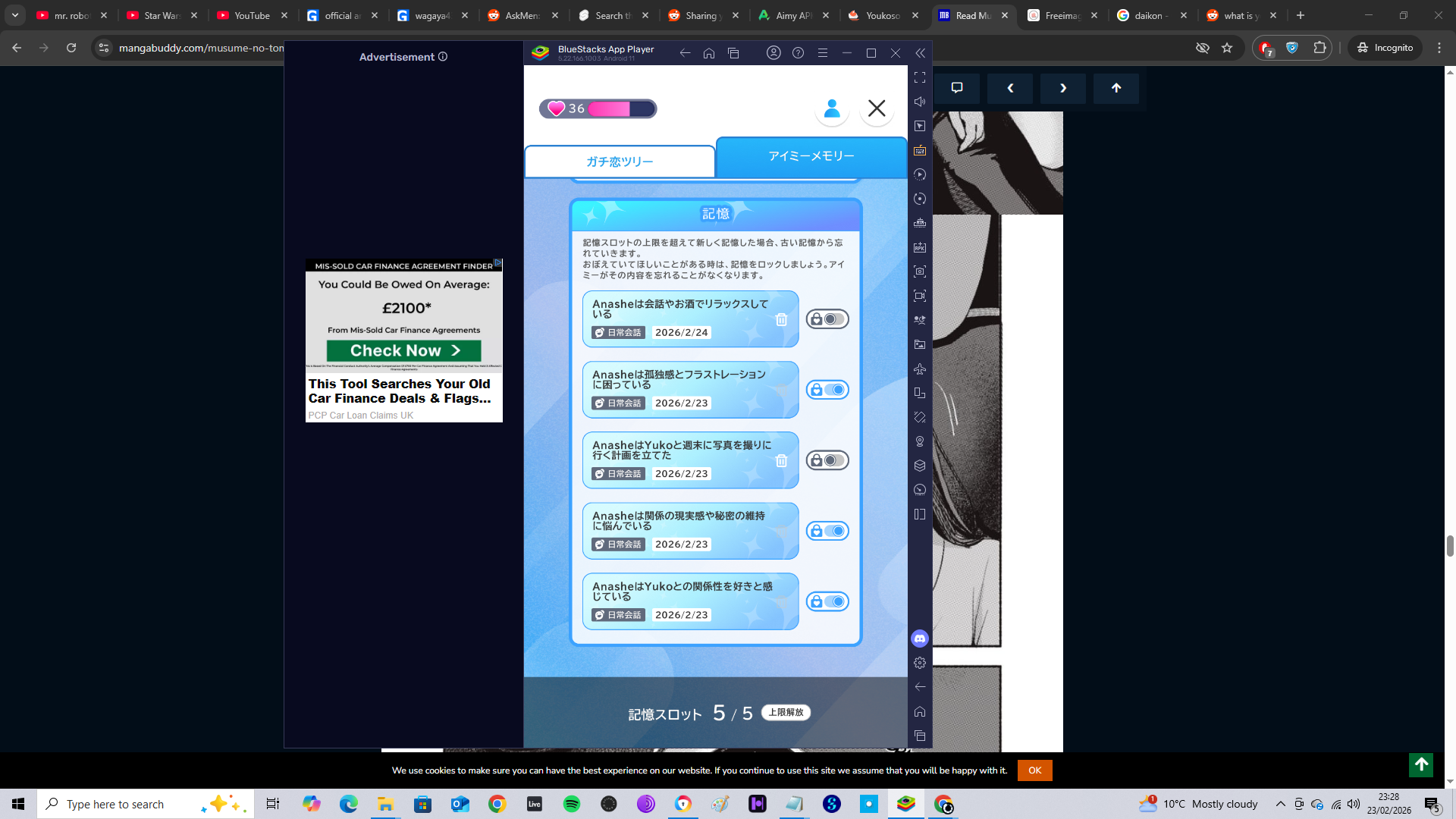1456x819 pixels.
Task: Open the BlueStacks help question mark icon
Action: pos(798,53)
